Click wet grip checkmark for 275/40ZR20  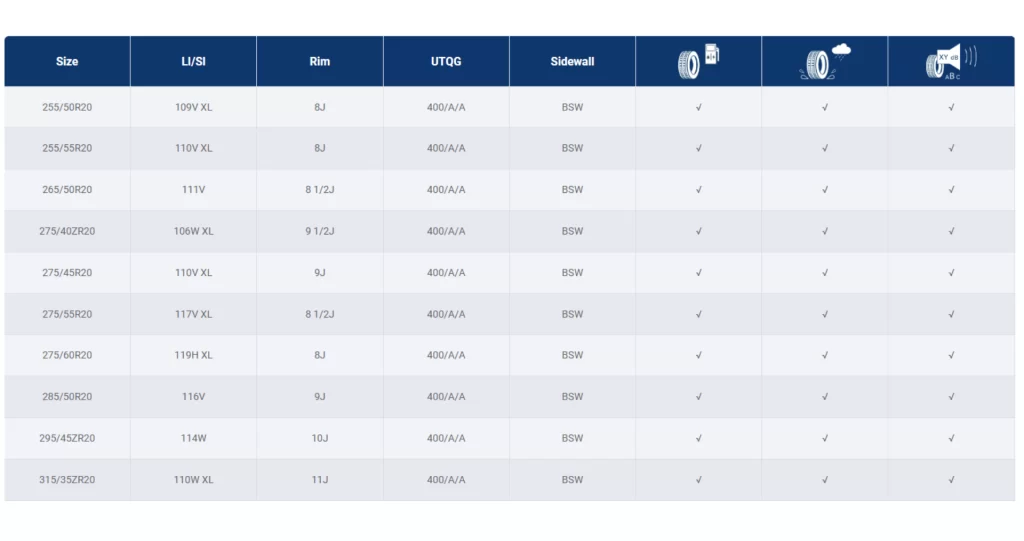(825, 231)
